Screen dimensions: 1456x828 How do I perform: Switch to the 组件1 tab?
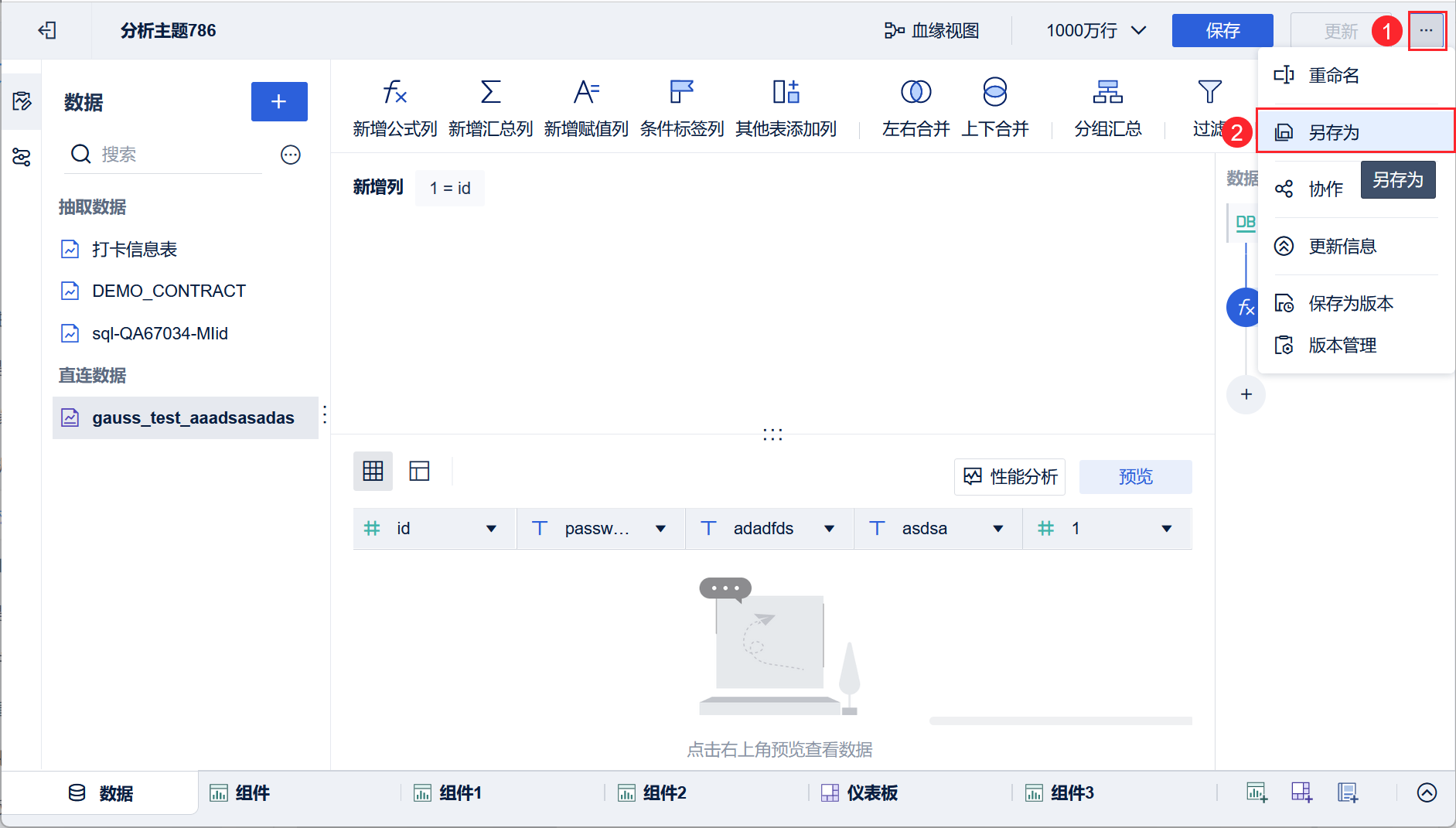pyautogui.click(x=503, y=792)
